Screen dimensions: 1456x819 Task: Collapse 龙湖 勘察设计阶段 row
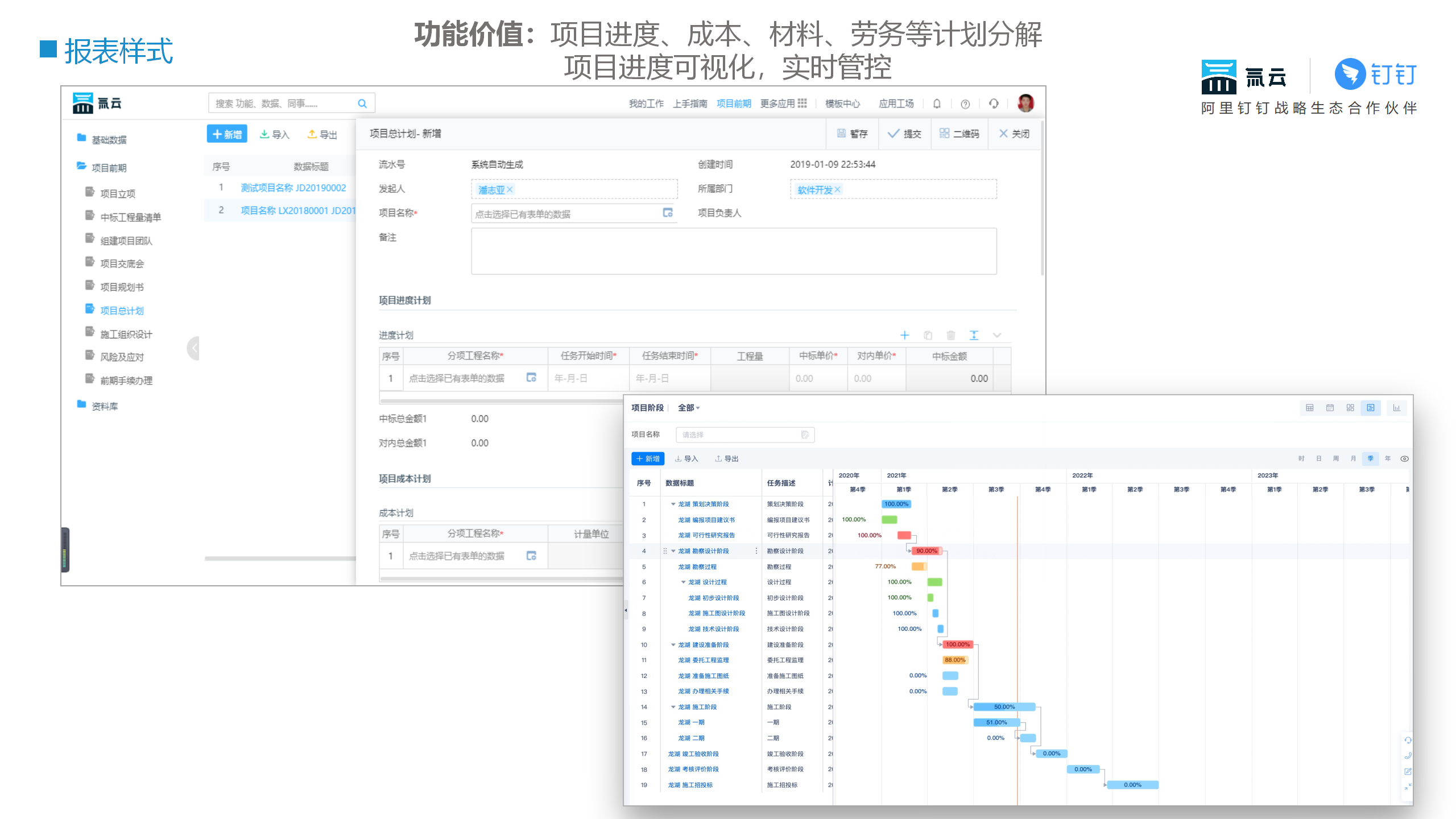[673, 551]
